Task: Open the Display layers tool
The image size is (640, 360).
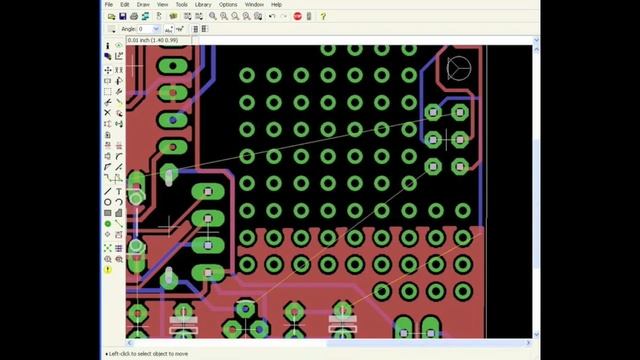Action: click(108, 56)
